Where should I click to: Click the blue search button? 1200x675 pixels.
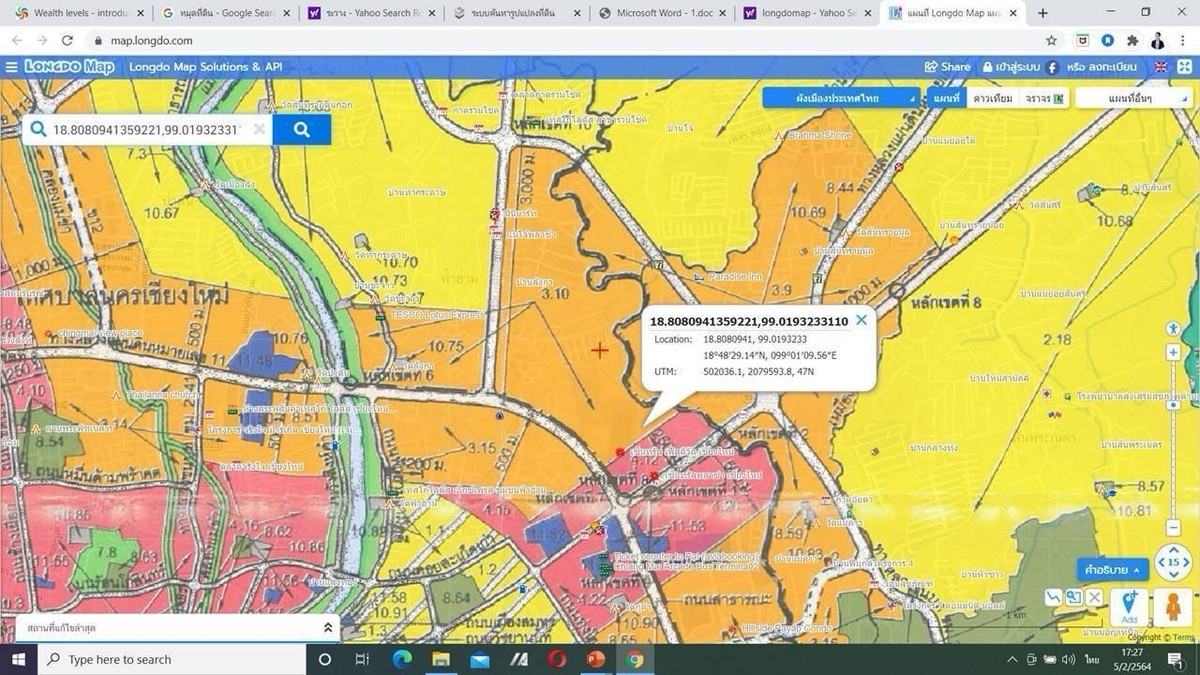pos(301,130)
